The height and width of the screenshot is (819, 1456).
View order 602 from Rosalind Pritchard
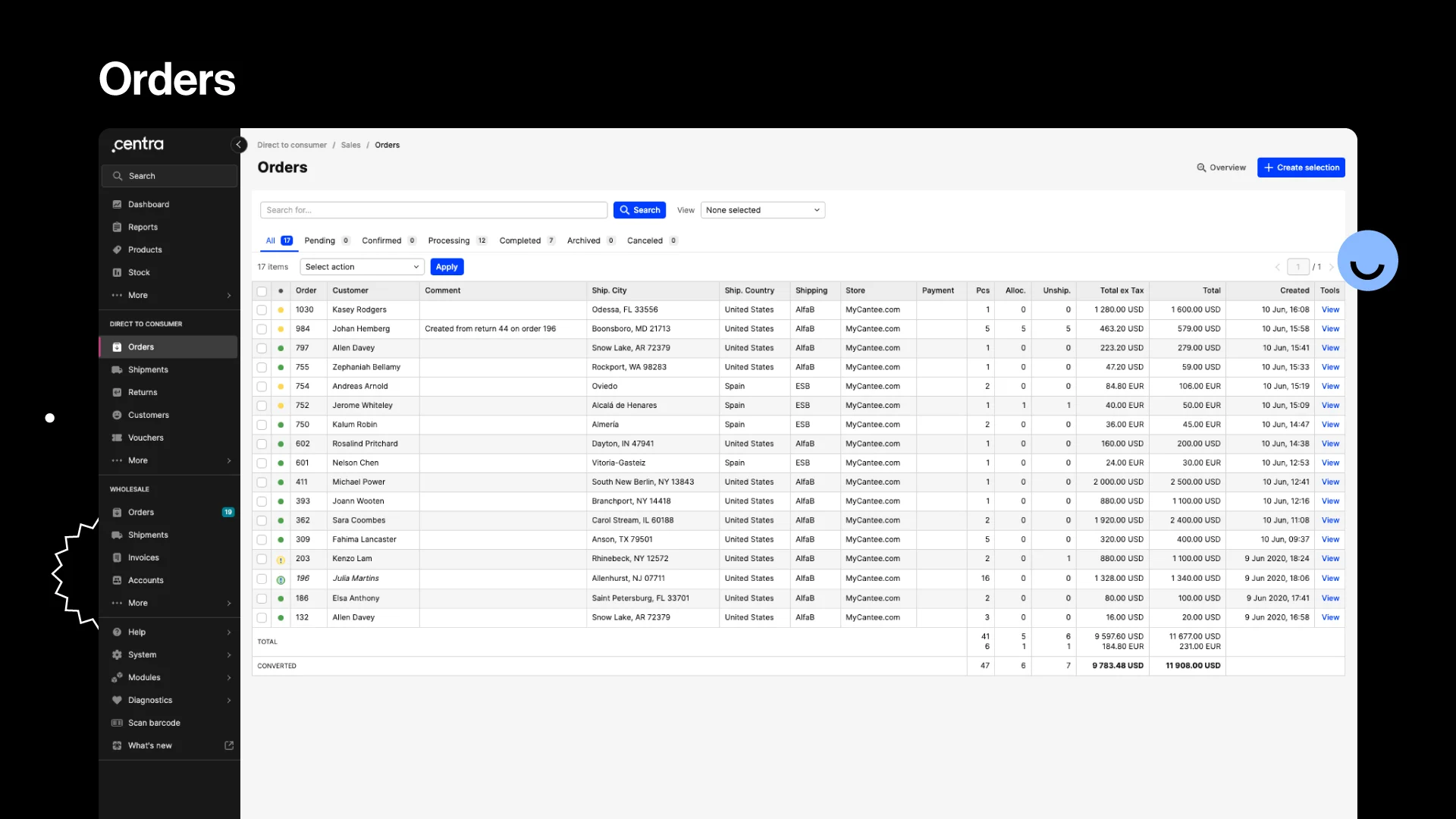click(1330, 444)
